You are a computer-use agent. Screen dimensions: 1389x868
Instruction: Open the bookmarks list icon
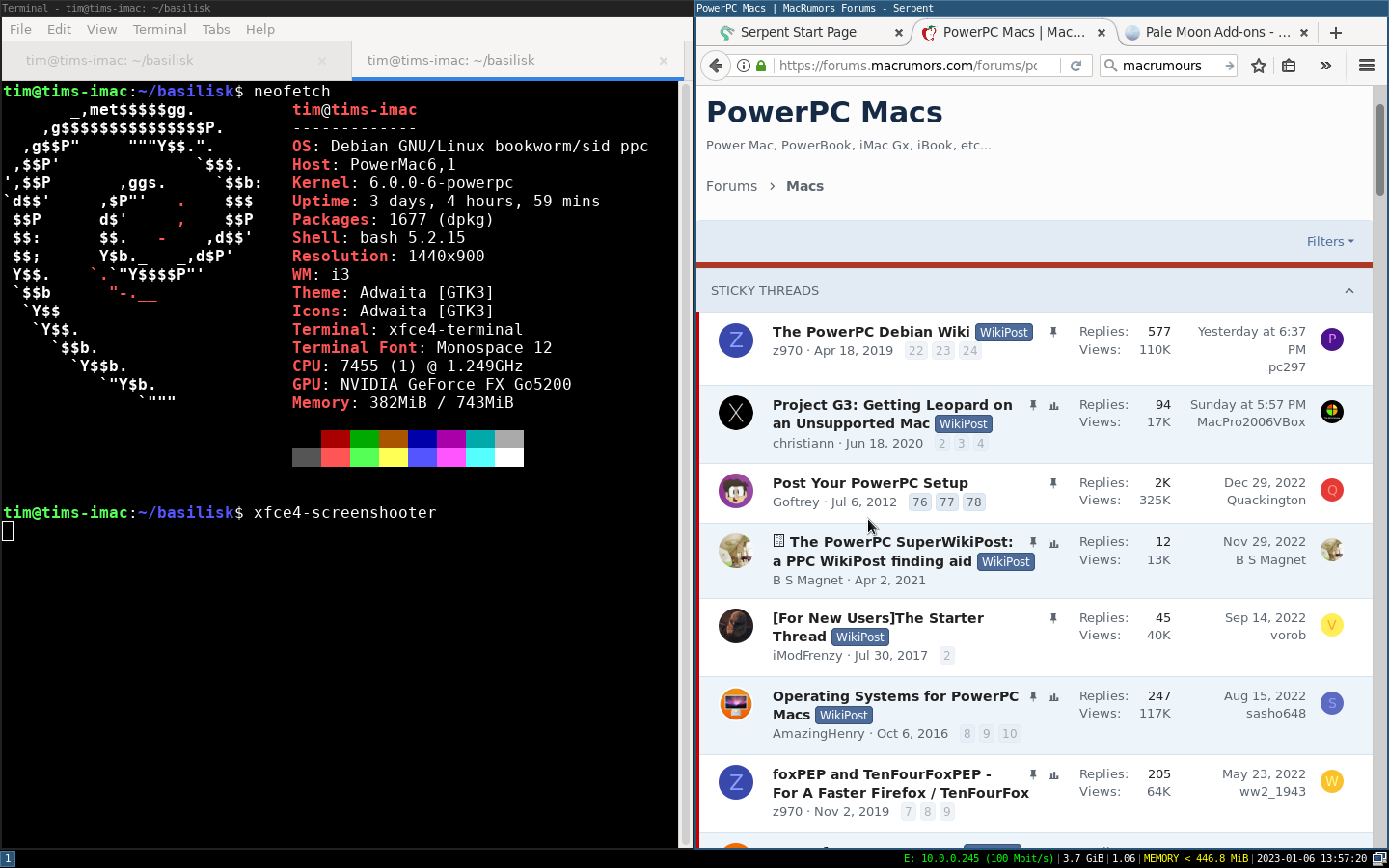1289,66
